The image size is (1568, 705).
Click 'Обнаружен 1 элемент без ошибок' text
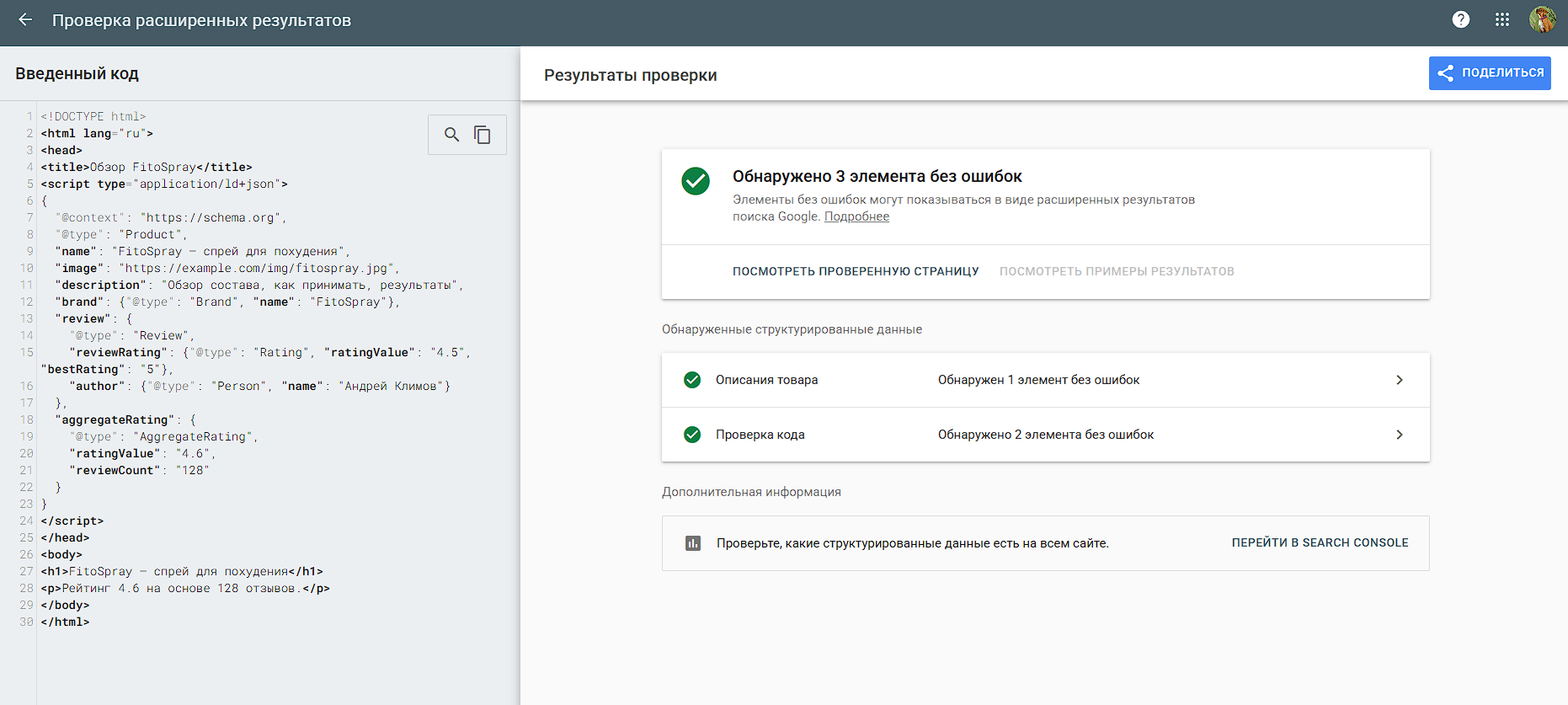coord(1038,380)
